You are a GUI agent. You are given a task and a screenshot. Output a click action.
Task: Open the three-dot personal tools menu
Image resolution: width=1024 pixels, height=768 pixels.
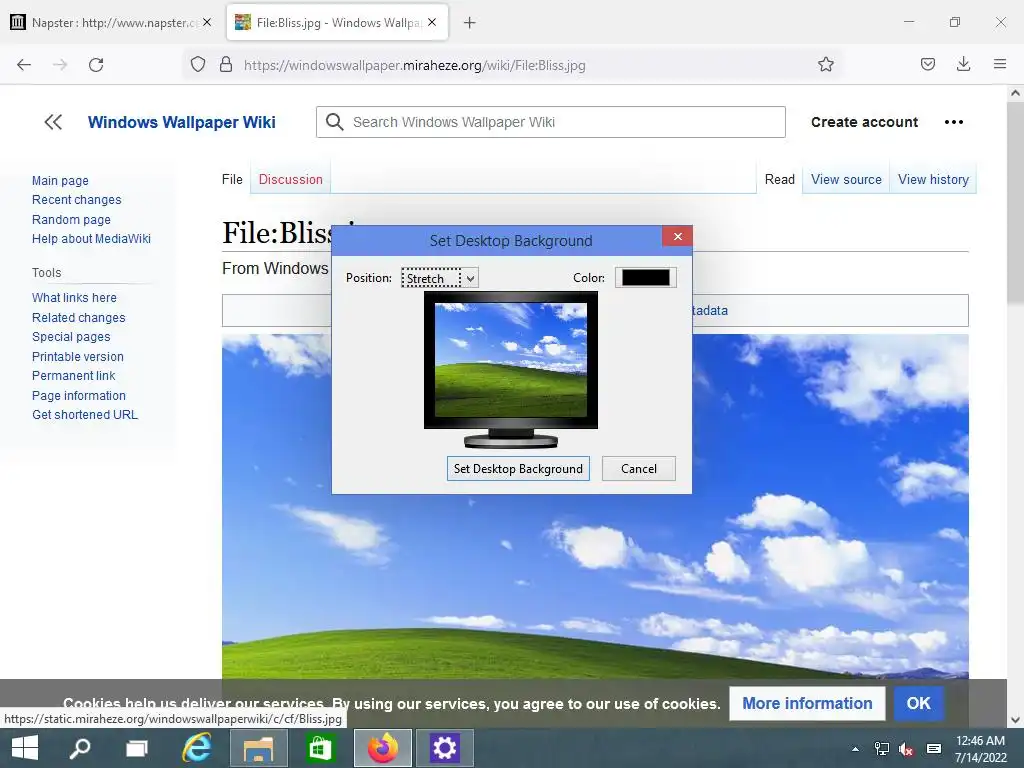point(953,122)
